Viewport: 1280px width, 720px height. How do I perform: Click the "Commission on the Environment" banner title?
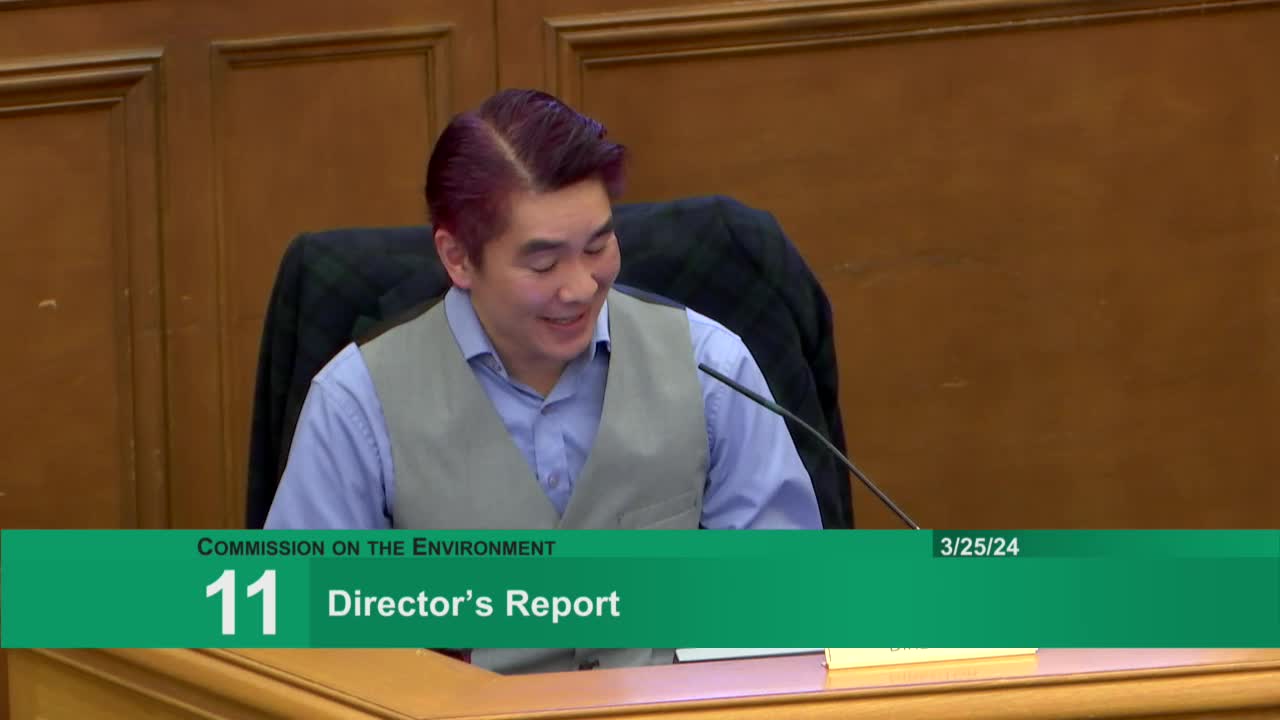coord(376,547)
